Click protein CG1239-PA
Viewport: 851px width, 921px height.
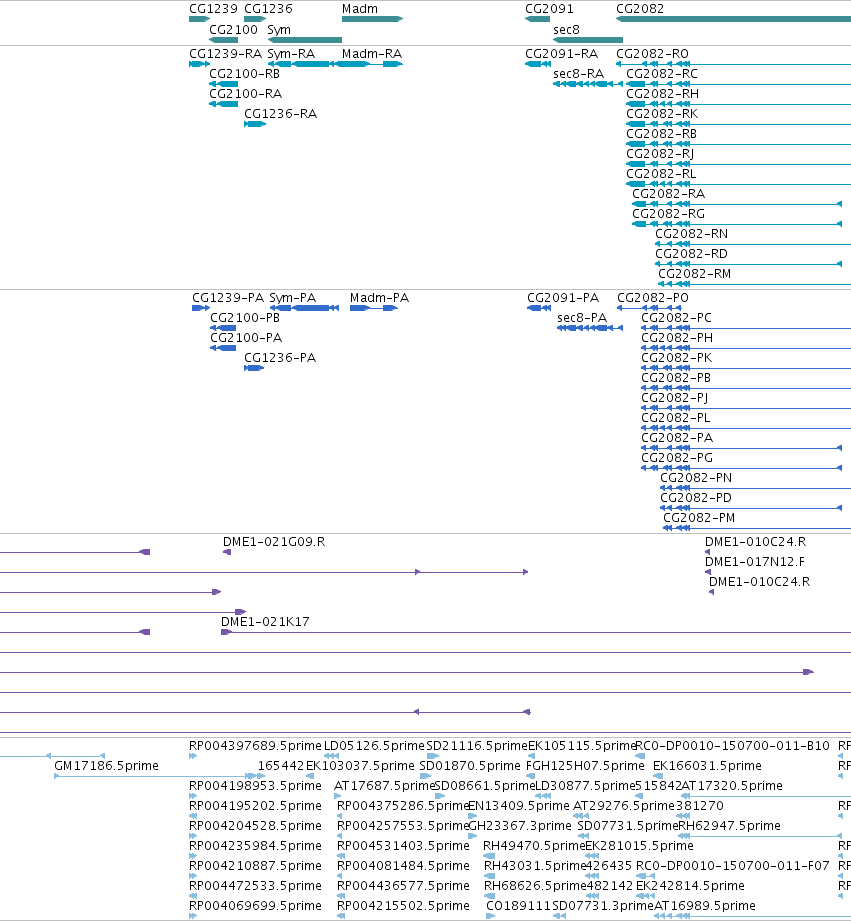coord(228,298)
